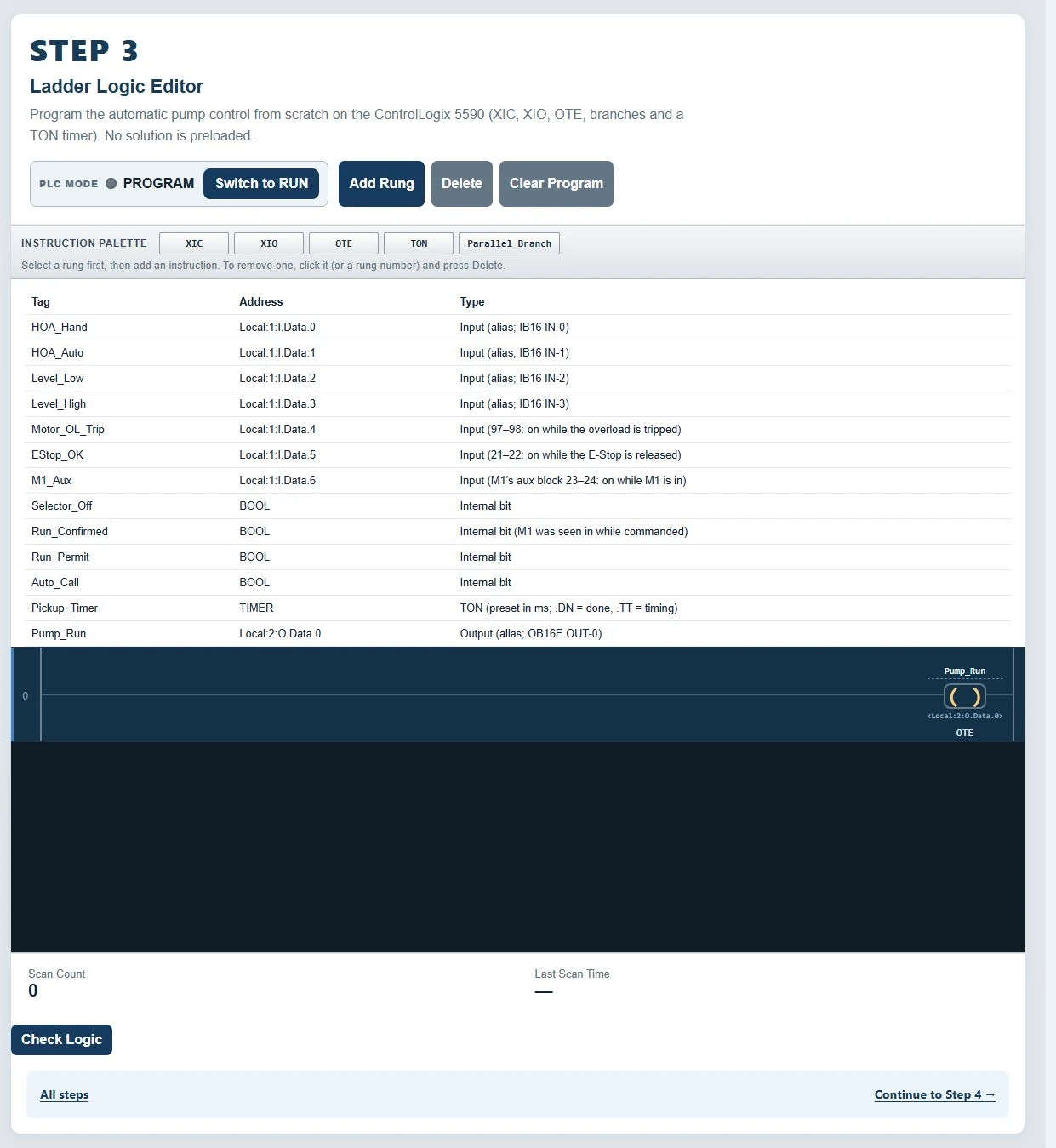Click the Pickup_Timer type description
This screenshot has height=1148, width=1056.
pos(569,608)
